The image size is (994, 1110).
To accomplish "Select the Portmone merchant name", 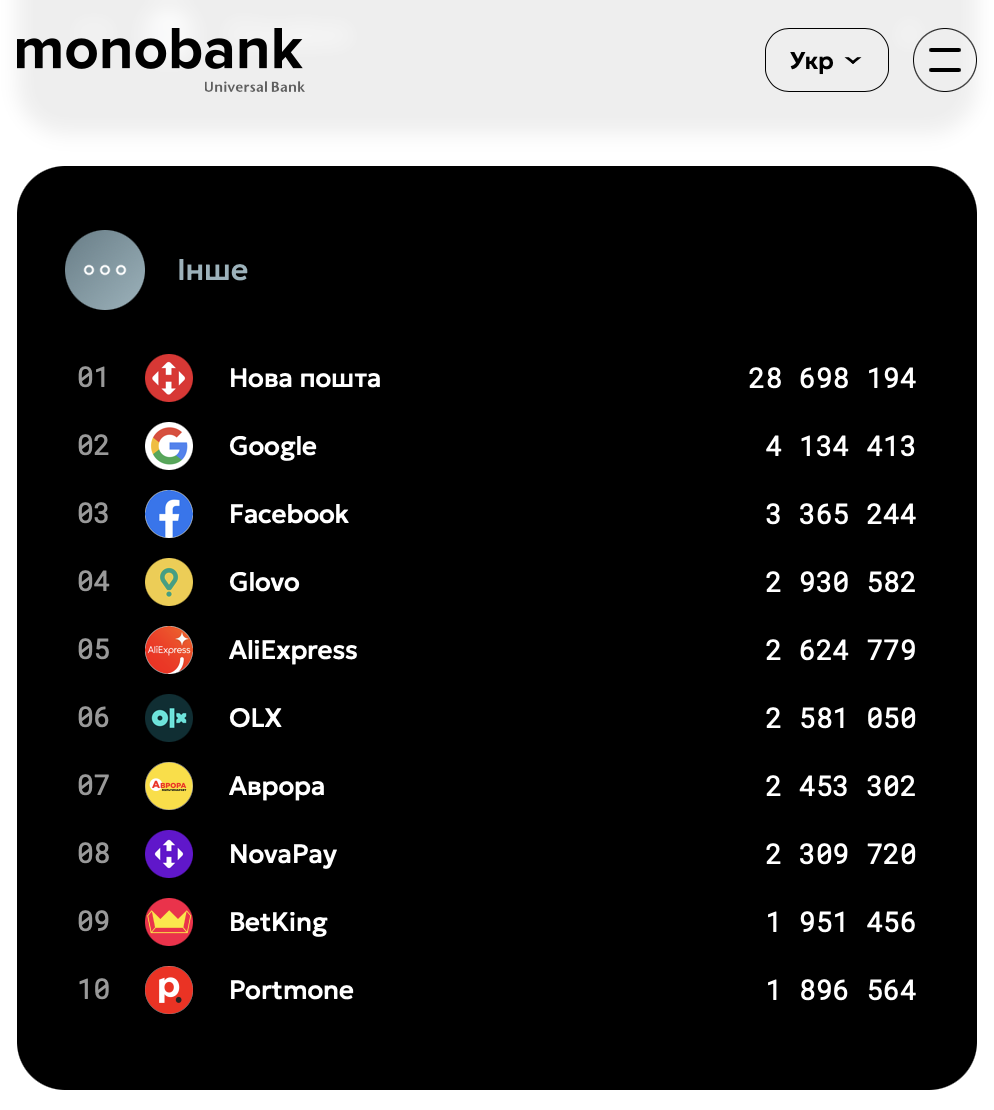I will coord(291,990).
